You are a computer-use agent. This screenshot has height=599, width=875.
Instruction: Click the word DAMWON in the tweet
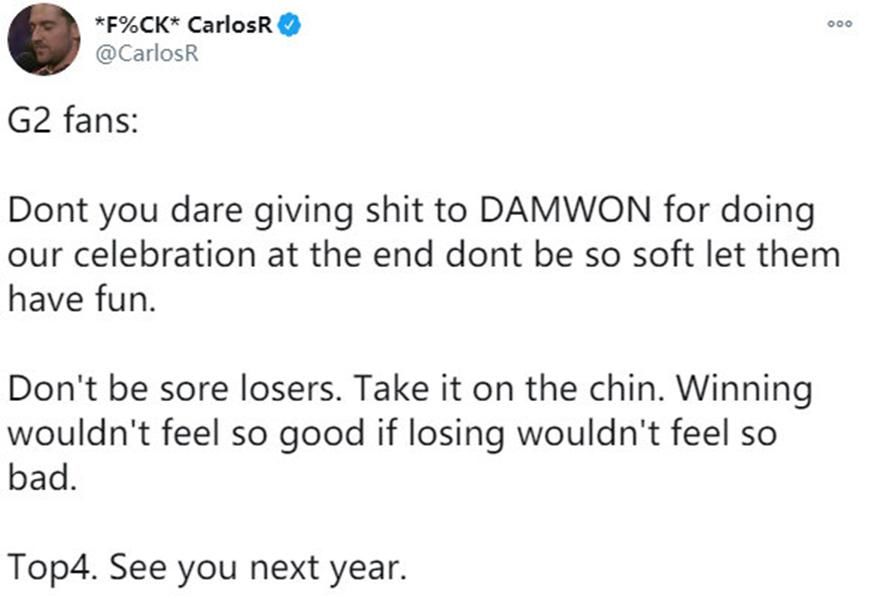[x=565, y=210]
